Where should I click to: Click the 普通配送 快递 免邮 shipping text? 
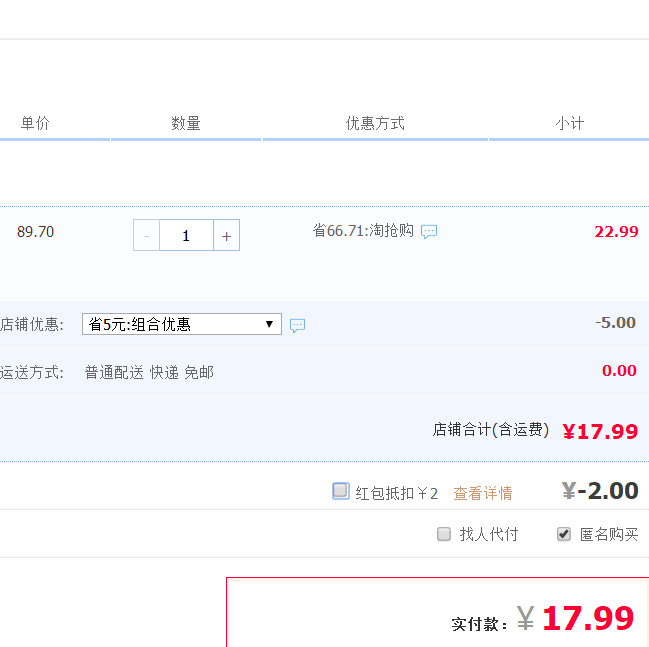click(149, 373)
